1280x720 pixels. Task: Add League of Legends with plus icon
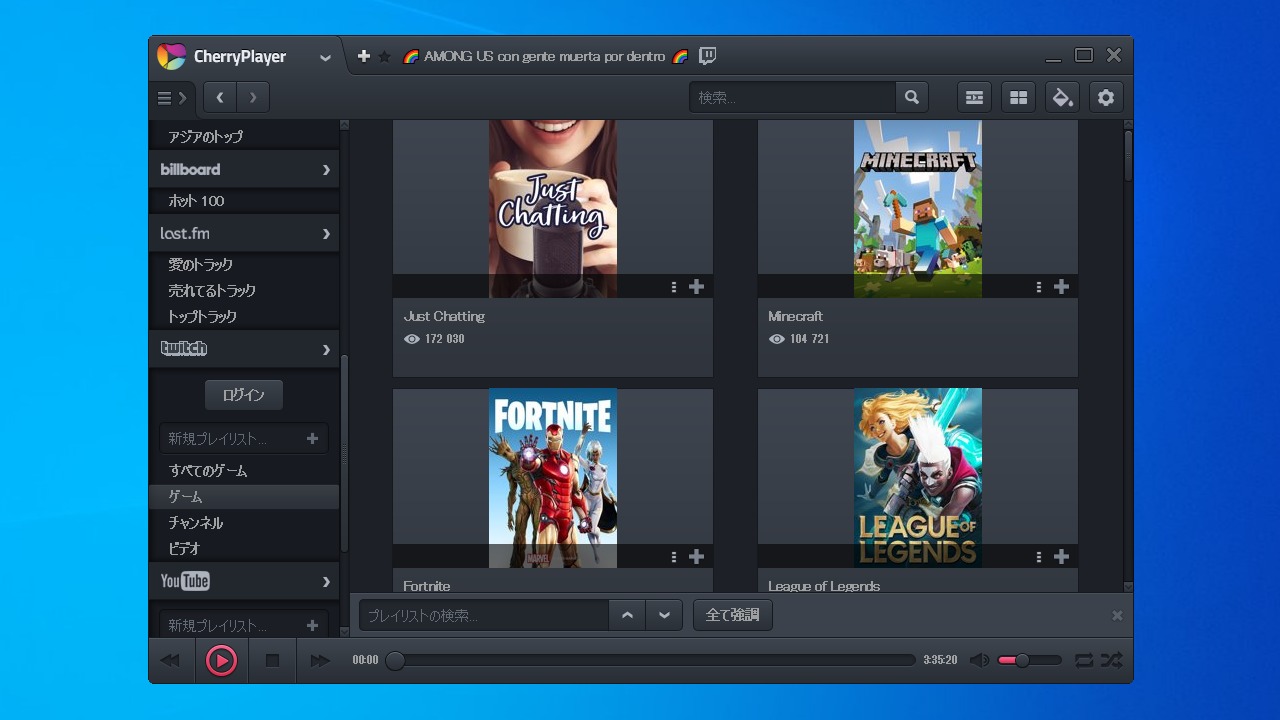click(x=1062, y=557)
